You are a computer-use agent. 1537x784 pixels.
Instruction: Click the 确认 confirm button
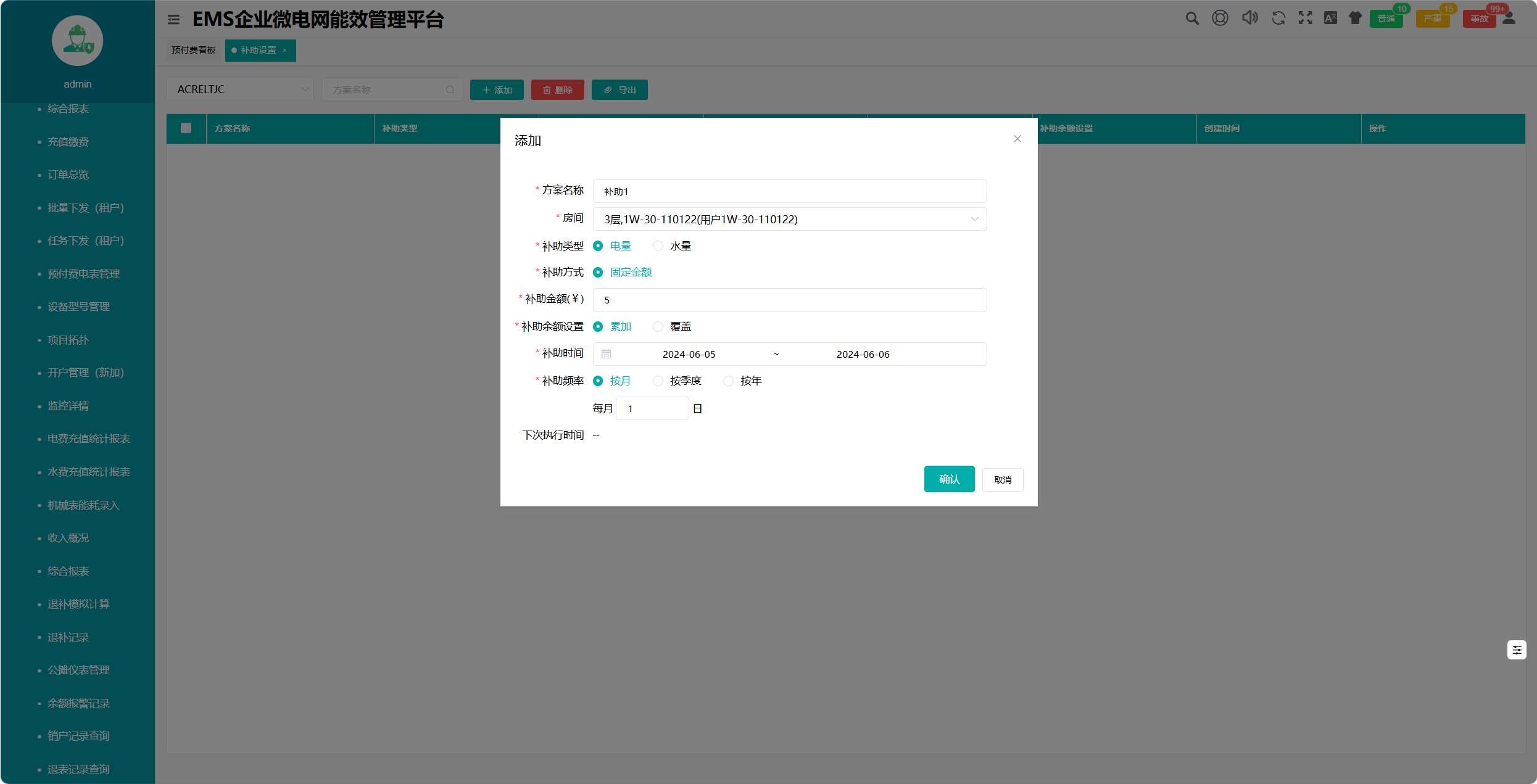click(949, 479)
